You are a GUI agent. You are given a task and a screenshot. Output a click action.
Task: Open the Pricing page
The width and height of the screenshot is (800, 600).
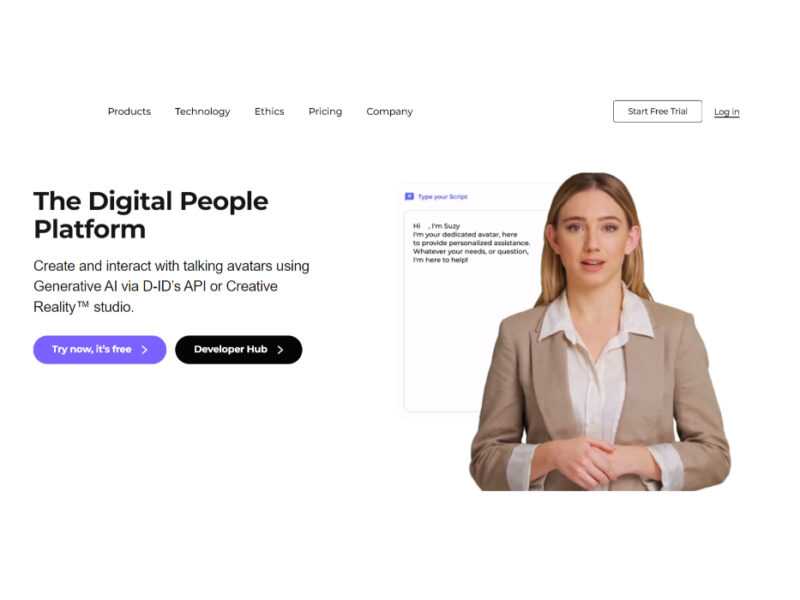[x=325, y=111]
